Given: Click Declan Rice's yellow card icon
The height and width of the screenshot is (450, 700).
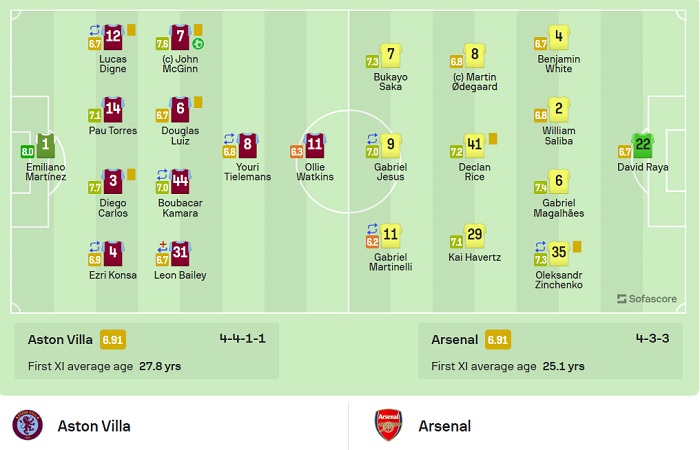Looking at the screenshot, I should pos(493,139).
